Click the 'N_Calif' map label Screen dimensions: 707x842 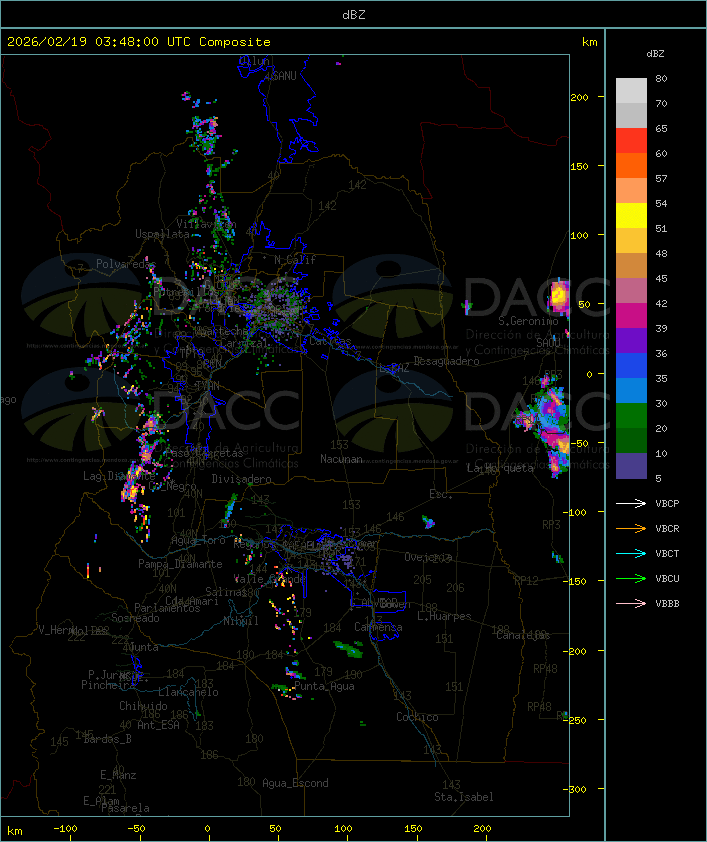point(295,260)
